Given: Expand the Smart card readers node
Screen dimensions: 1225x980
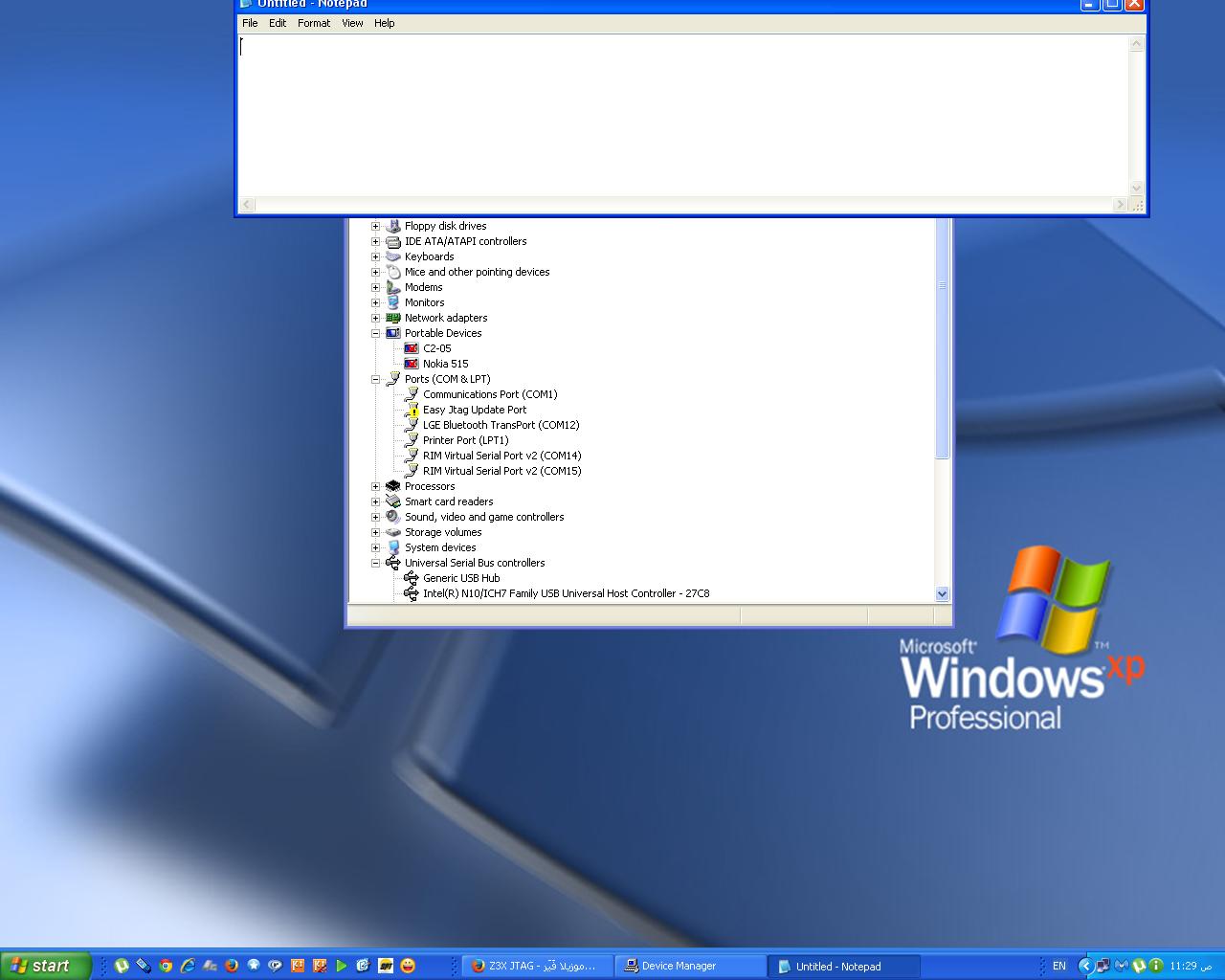Looking at the screenshot, I should (x=375, y=501).
